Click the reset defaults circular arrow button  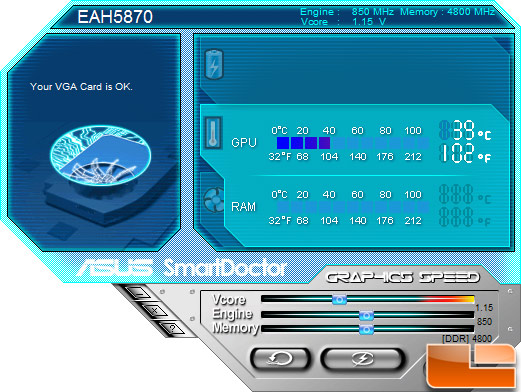pyautogui.click(x=280, y=359)
